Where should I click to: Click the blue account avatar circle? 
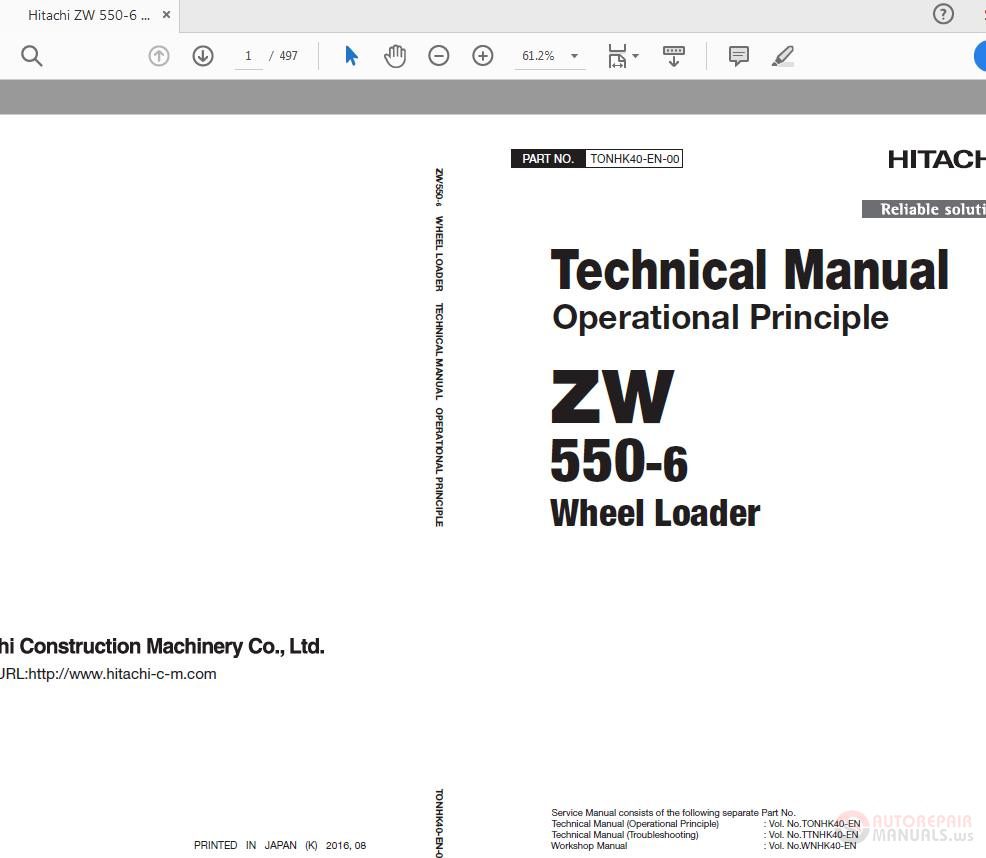tap(980, 55)
